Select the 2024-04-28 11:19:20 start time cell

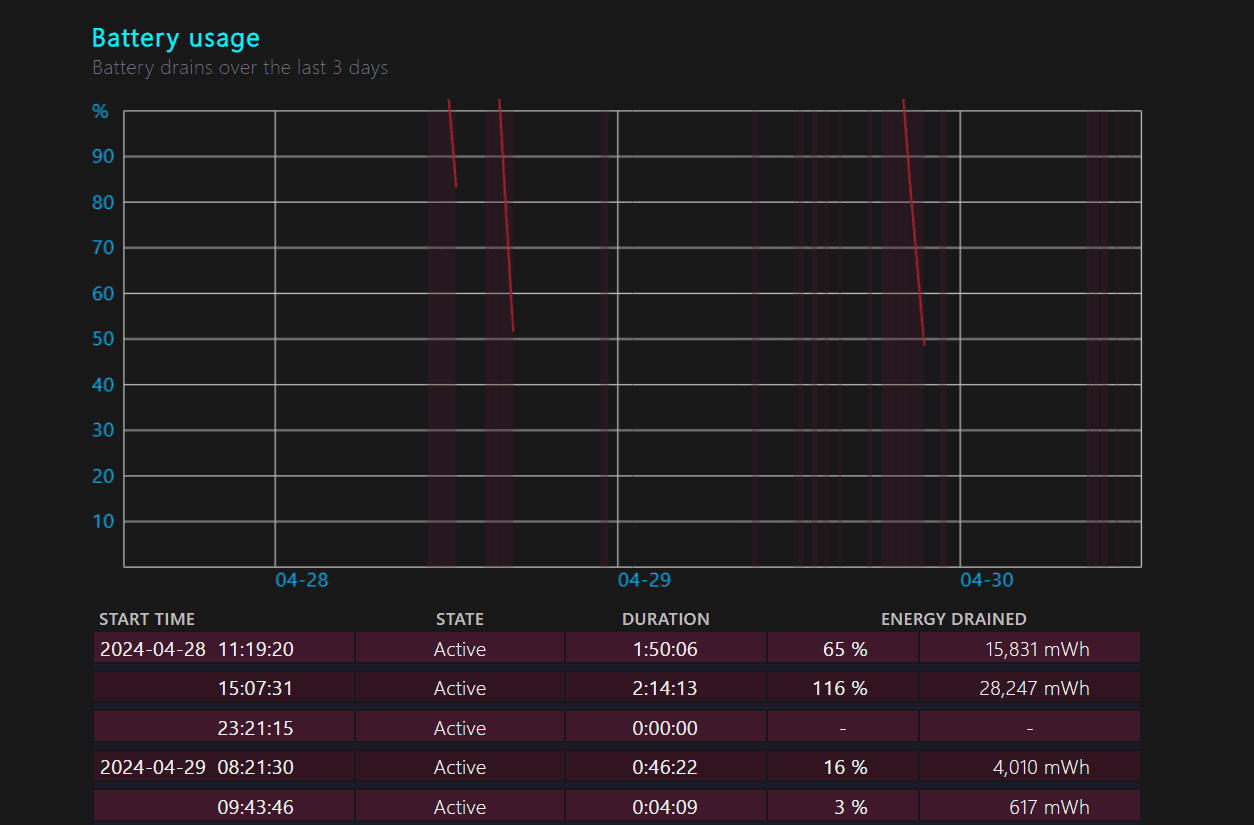tap(197, 649)
